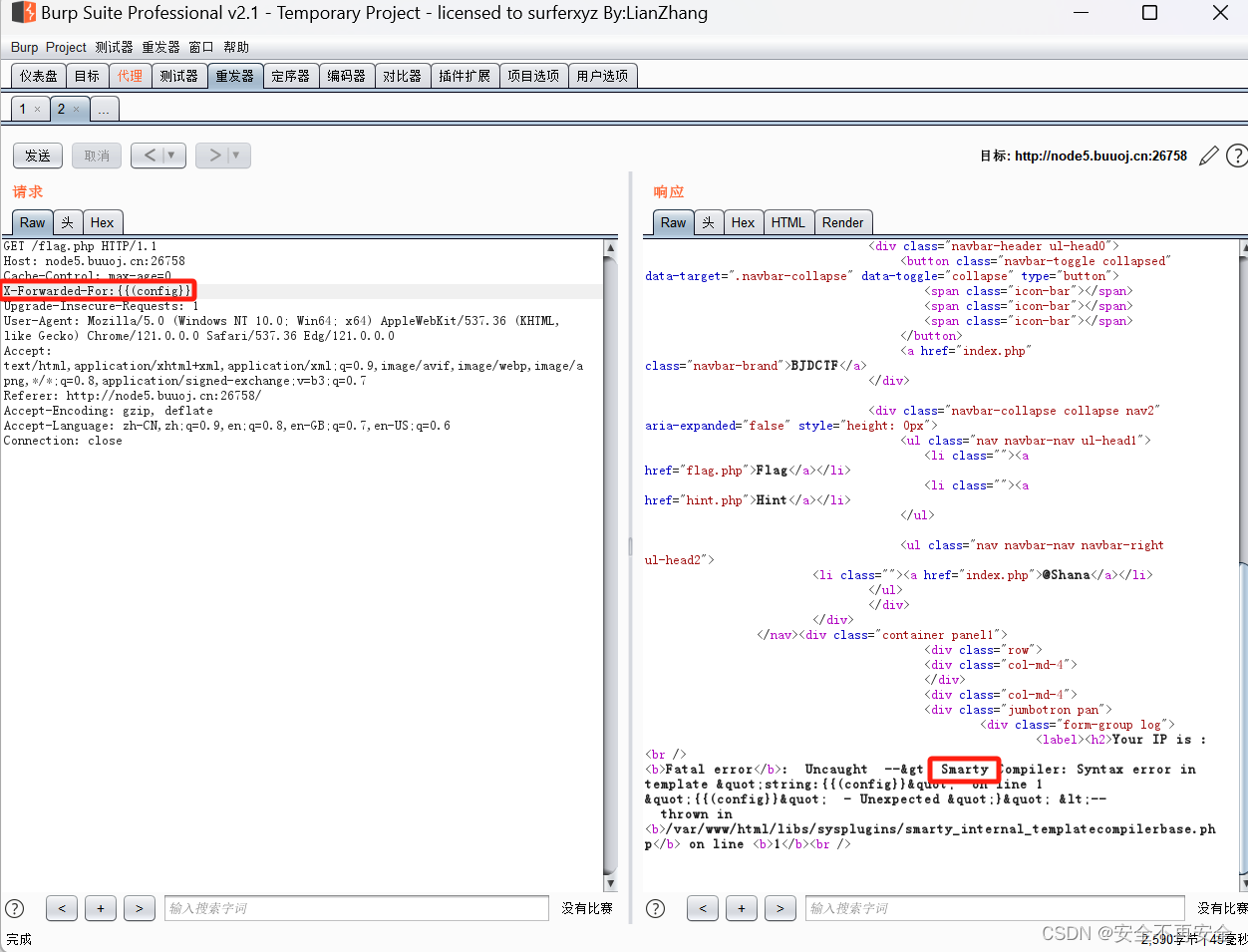
Task: Click the Referer header line
Action: (x=133, y=396)
